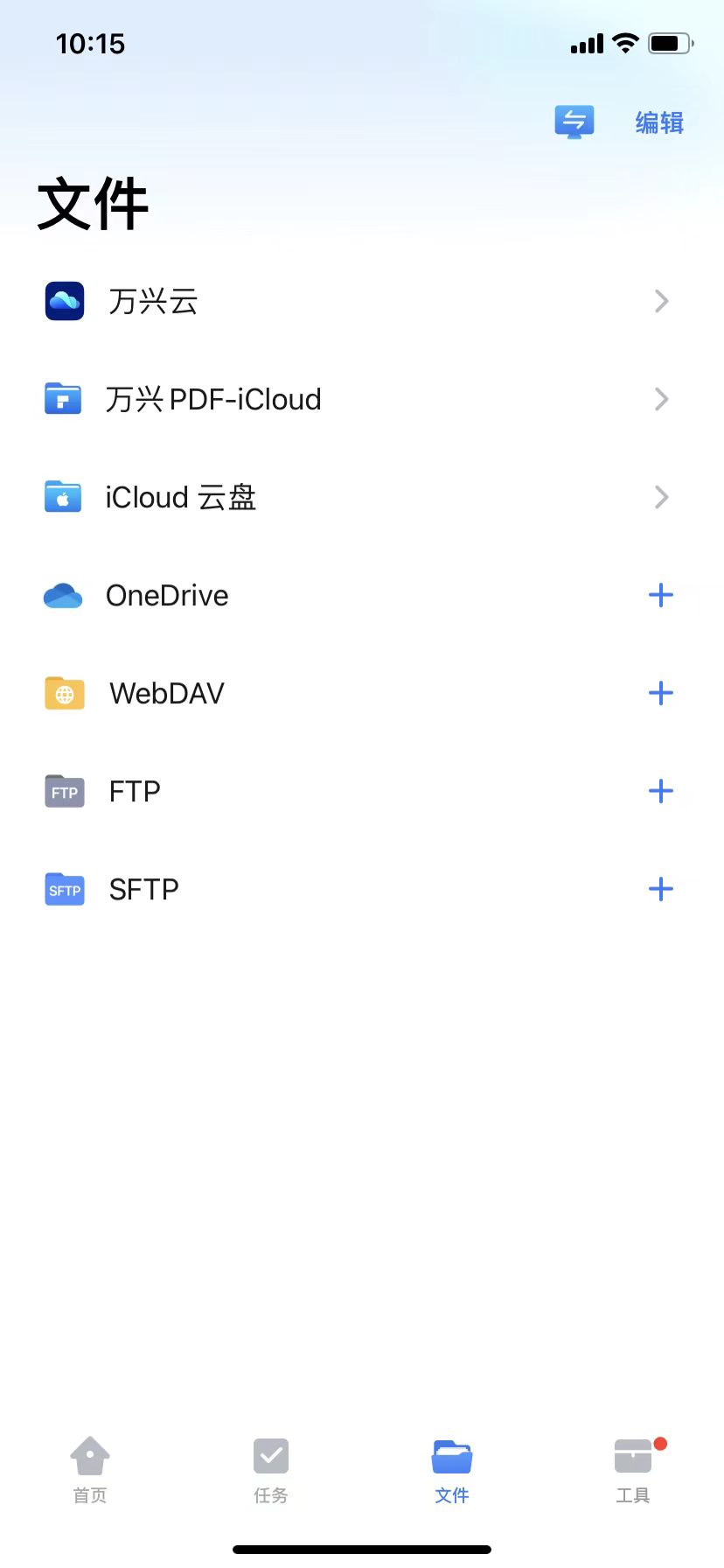Tap the OneDrive cloud icon

63,596
